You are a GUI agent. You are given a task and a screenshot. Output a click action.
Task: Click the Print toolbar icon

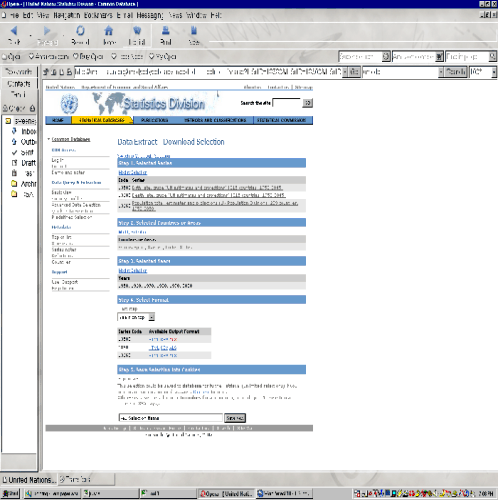coord(166,31)
